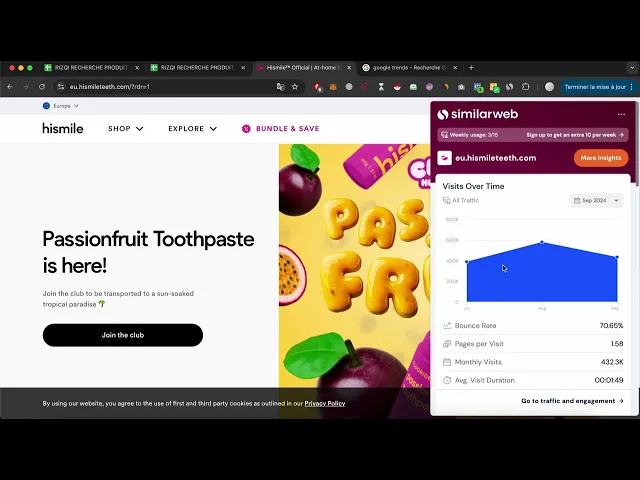Click the Pages per Visit row

point(533,344)
